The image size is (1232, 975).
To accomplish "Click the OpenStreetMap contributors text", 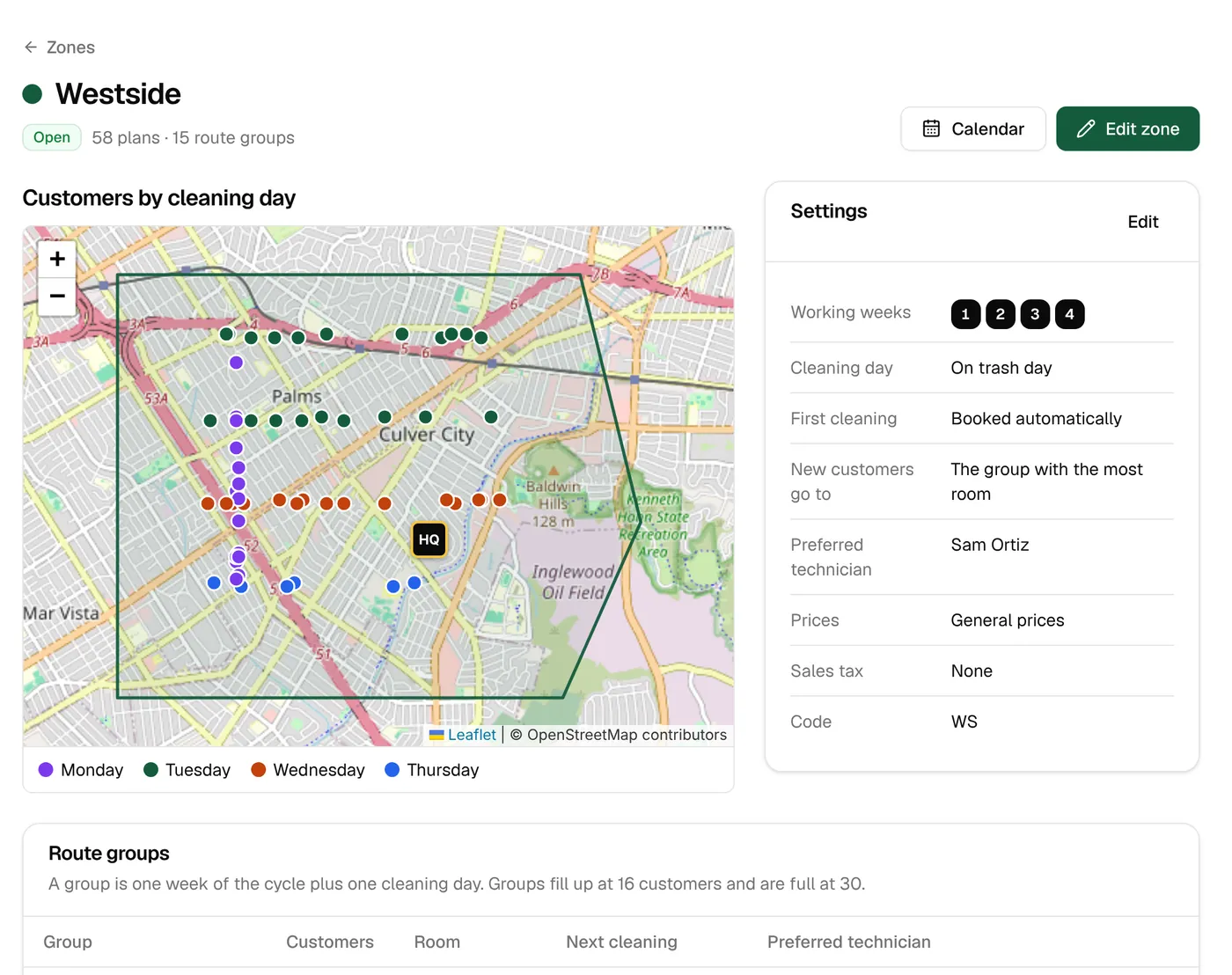I will coord(627,735).
